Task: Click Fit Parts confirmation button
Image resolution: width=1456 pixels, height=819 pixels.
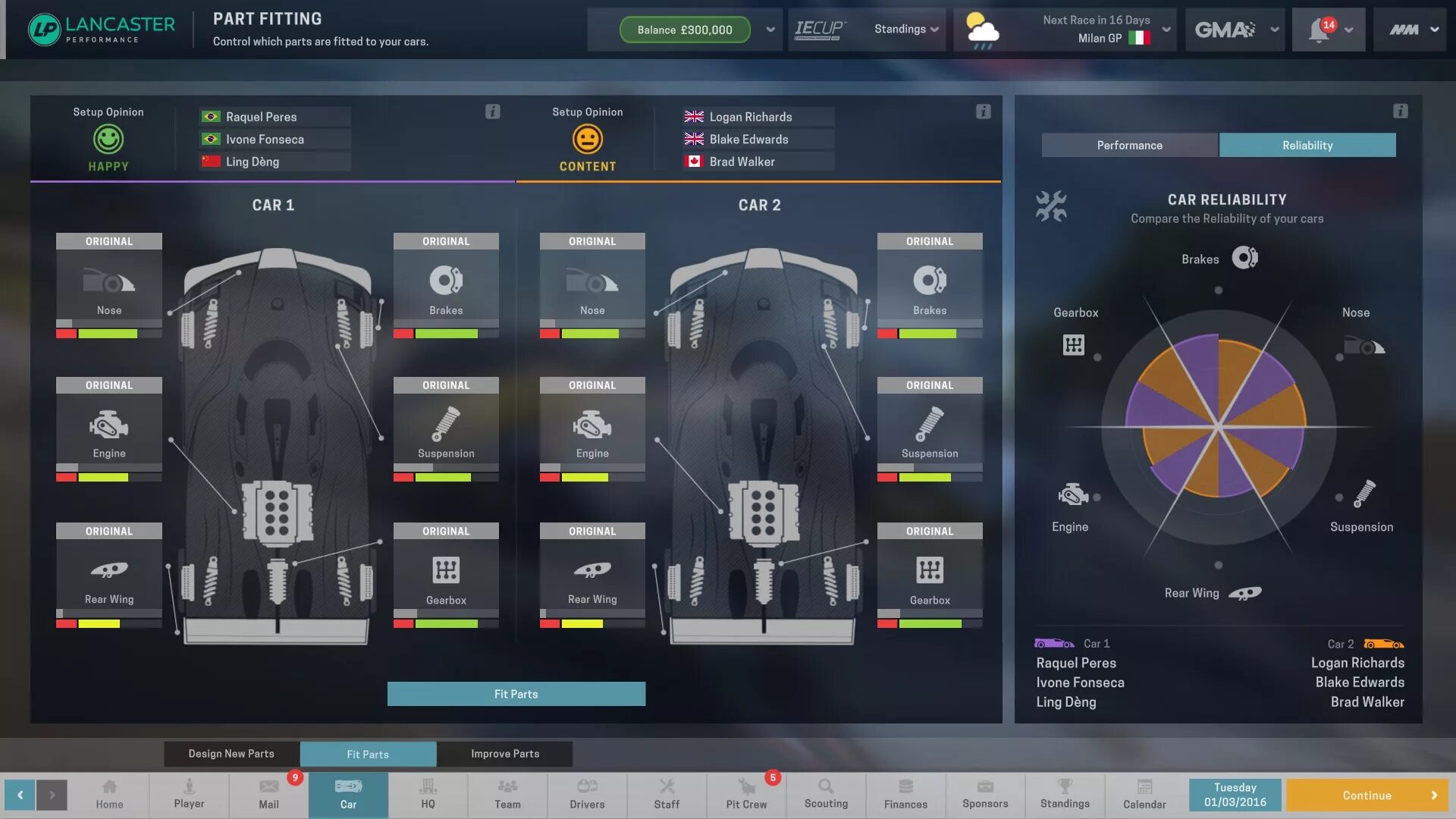Action: pos(516,694)
